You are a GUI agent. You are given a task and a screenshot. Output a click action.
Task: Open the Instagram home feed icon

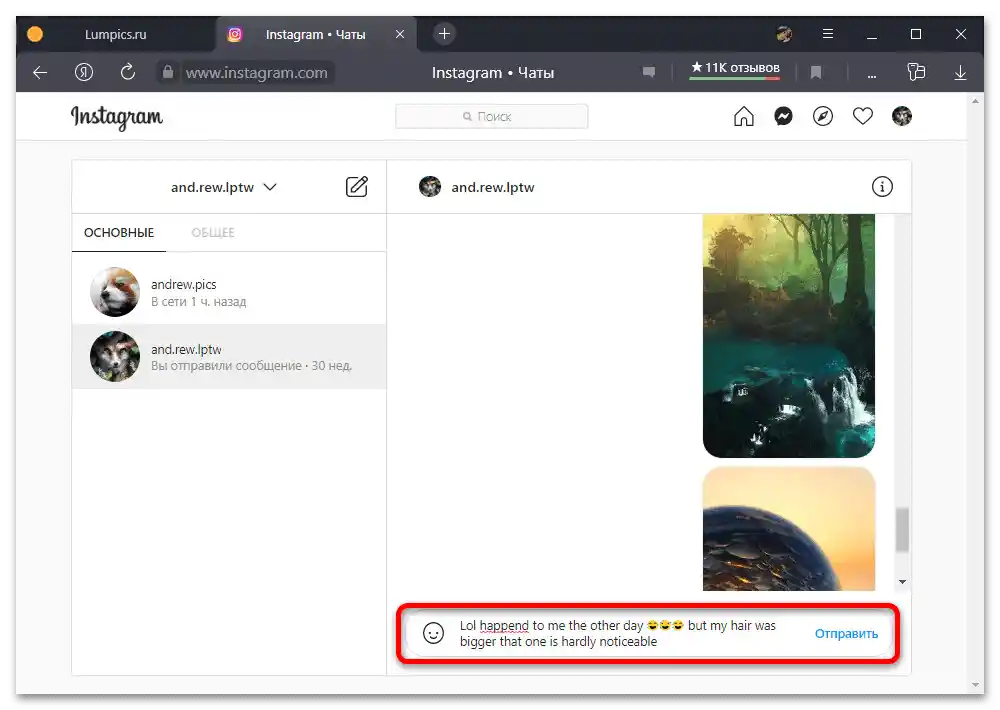744,117
